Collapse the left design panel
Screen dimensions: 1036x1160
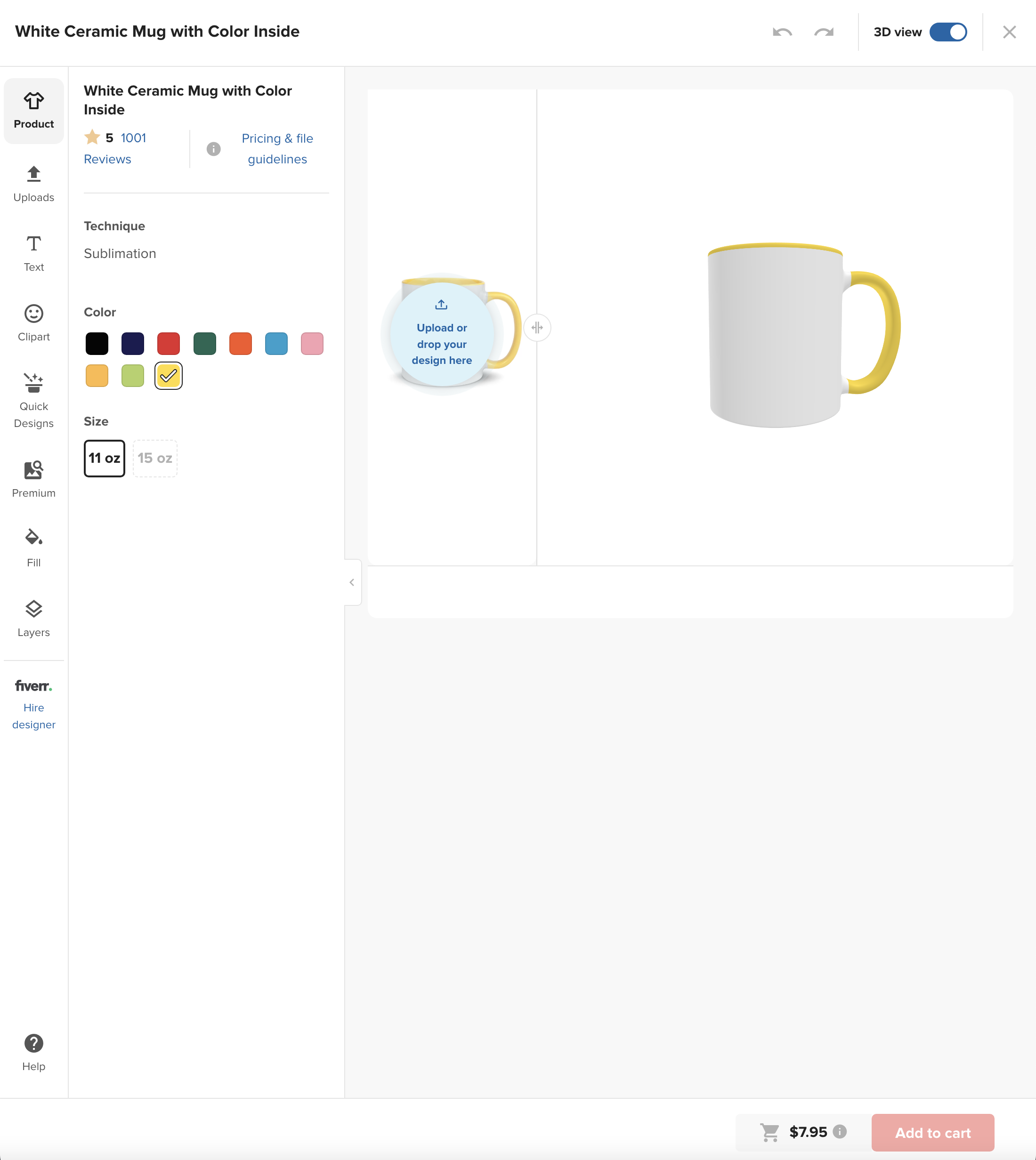tap(352, 582)
